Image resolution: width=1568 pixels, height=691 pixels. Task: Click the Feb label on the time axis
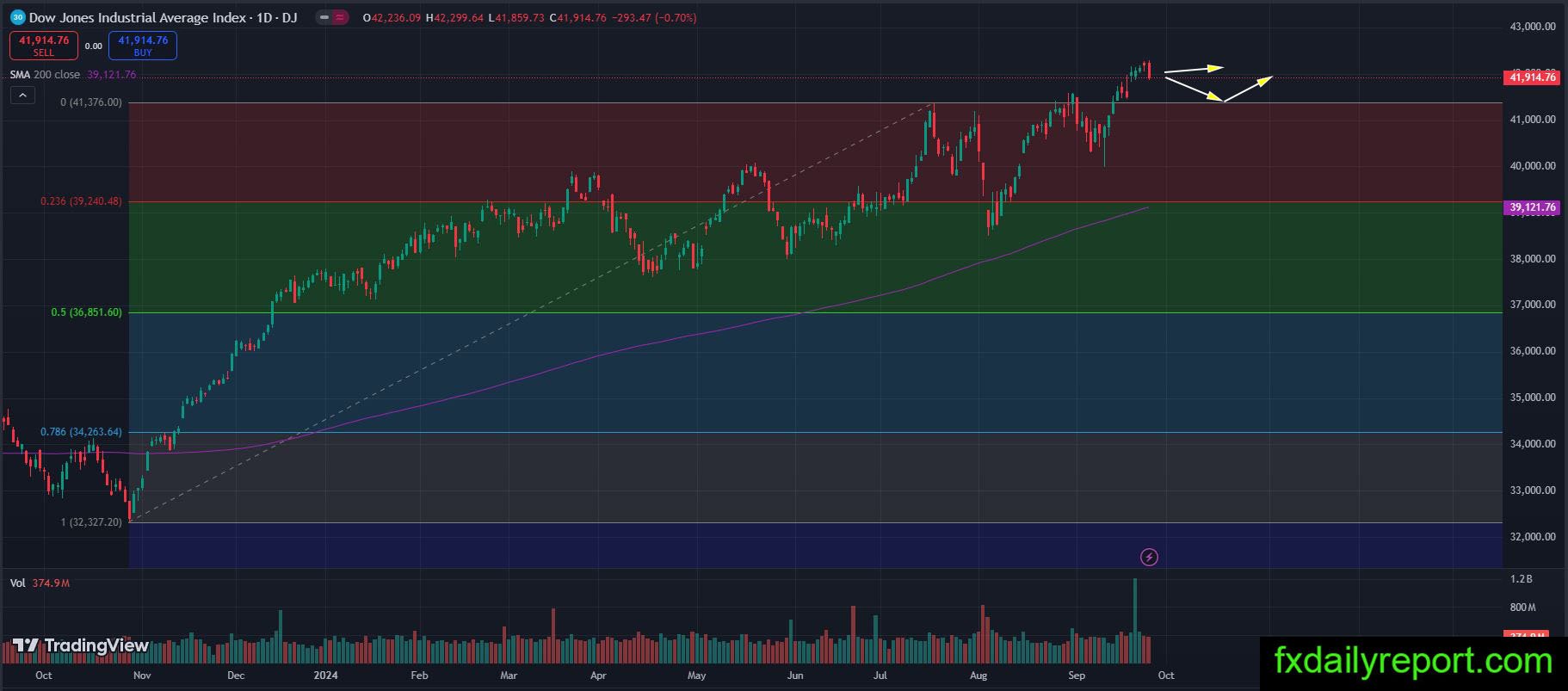pos(419,676)
